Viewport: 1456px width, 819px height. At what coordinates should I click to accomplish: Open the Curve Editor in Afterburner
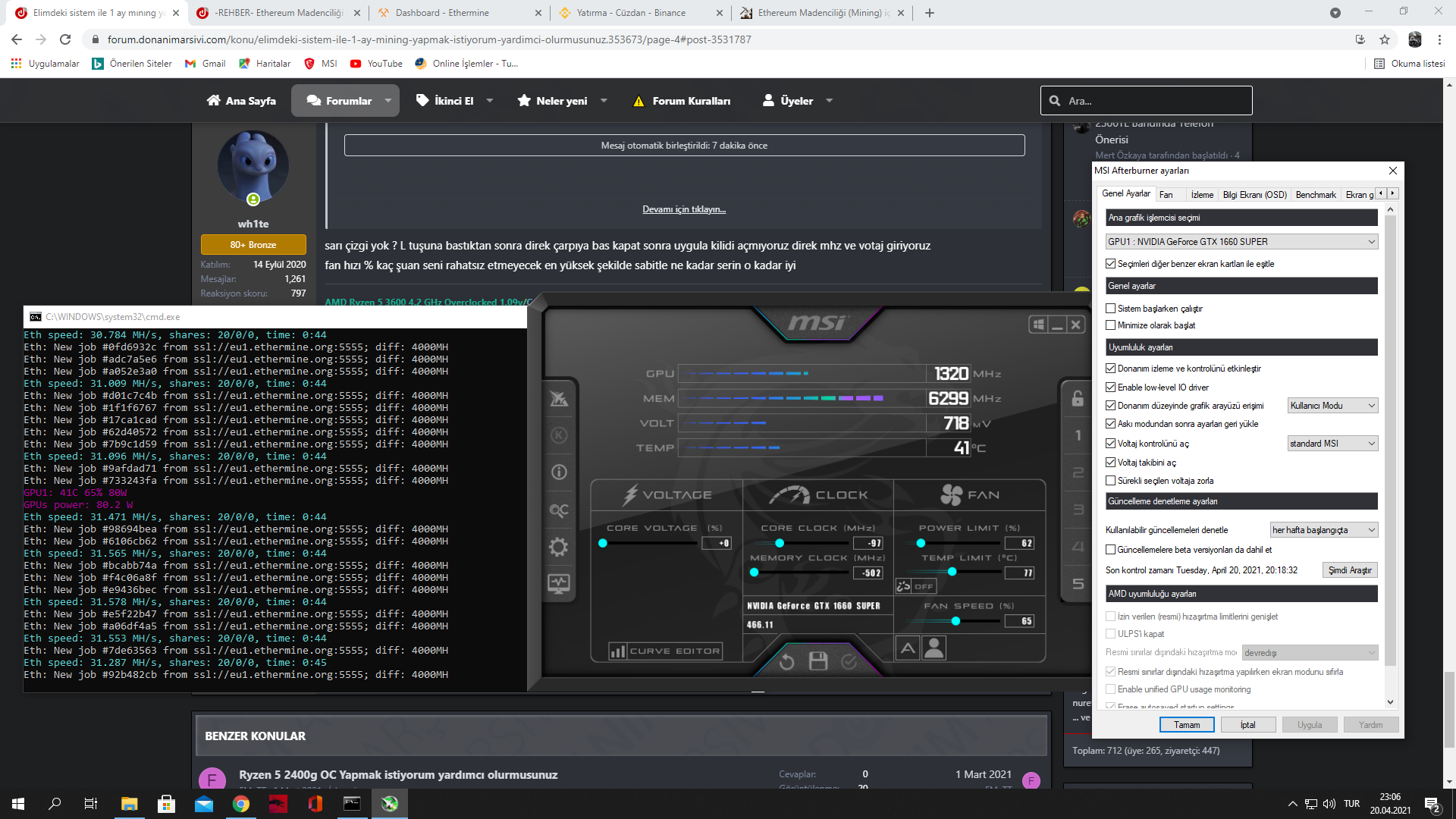[x=666, y=651]
